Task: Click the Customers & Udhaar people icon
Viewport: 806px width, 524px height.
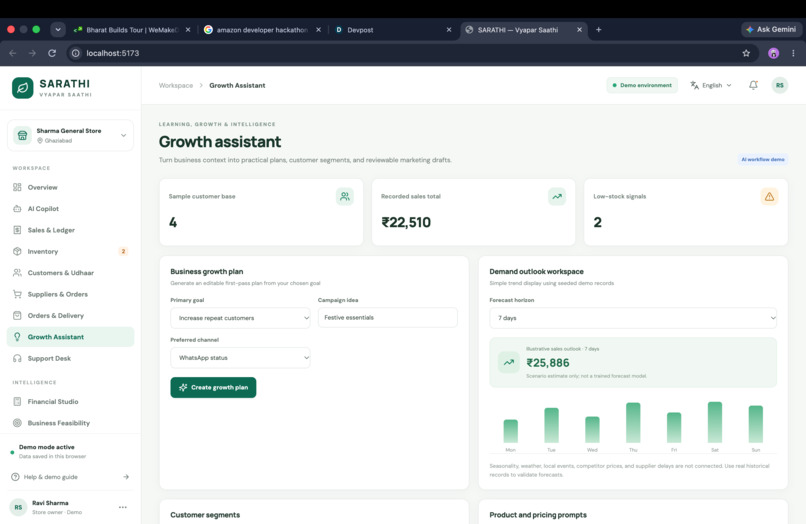Action: pos(17,273)
